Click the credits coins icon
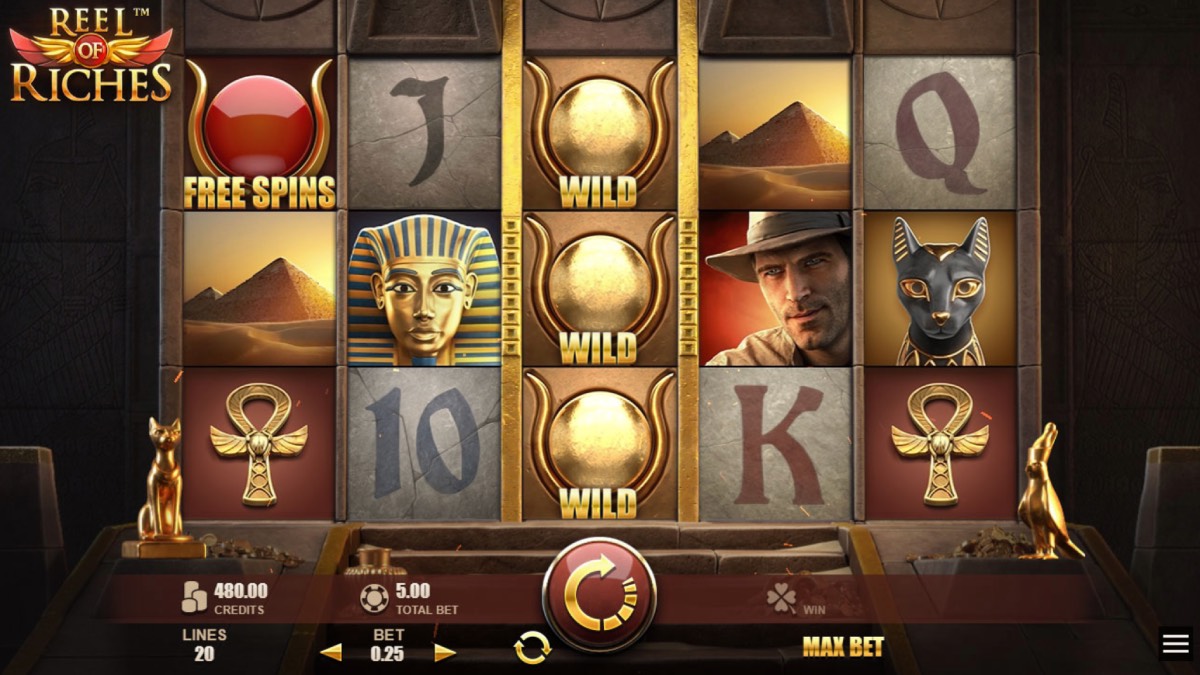Viewport: 1200px width, 675px height. 195,597
